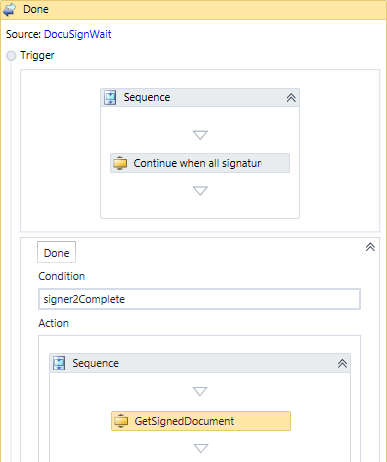The width and height of the screenshot is (387, 462).
Task: Click the Trigger Sequence header title
Action: 147,97
